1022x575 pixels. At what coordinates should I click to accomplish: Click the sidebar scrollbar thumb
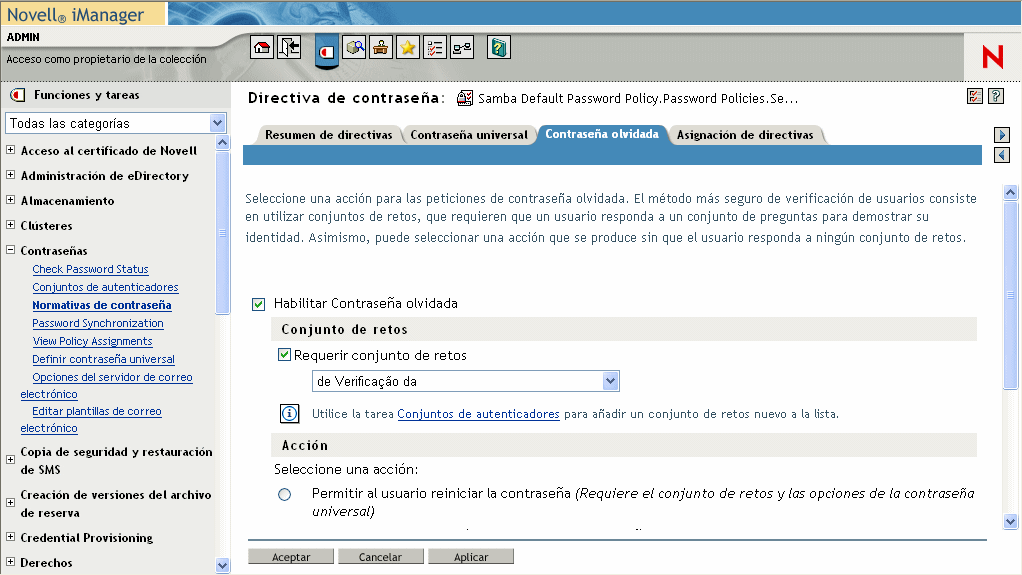222,232
